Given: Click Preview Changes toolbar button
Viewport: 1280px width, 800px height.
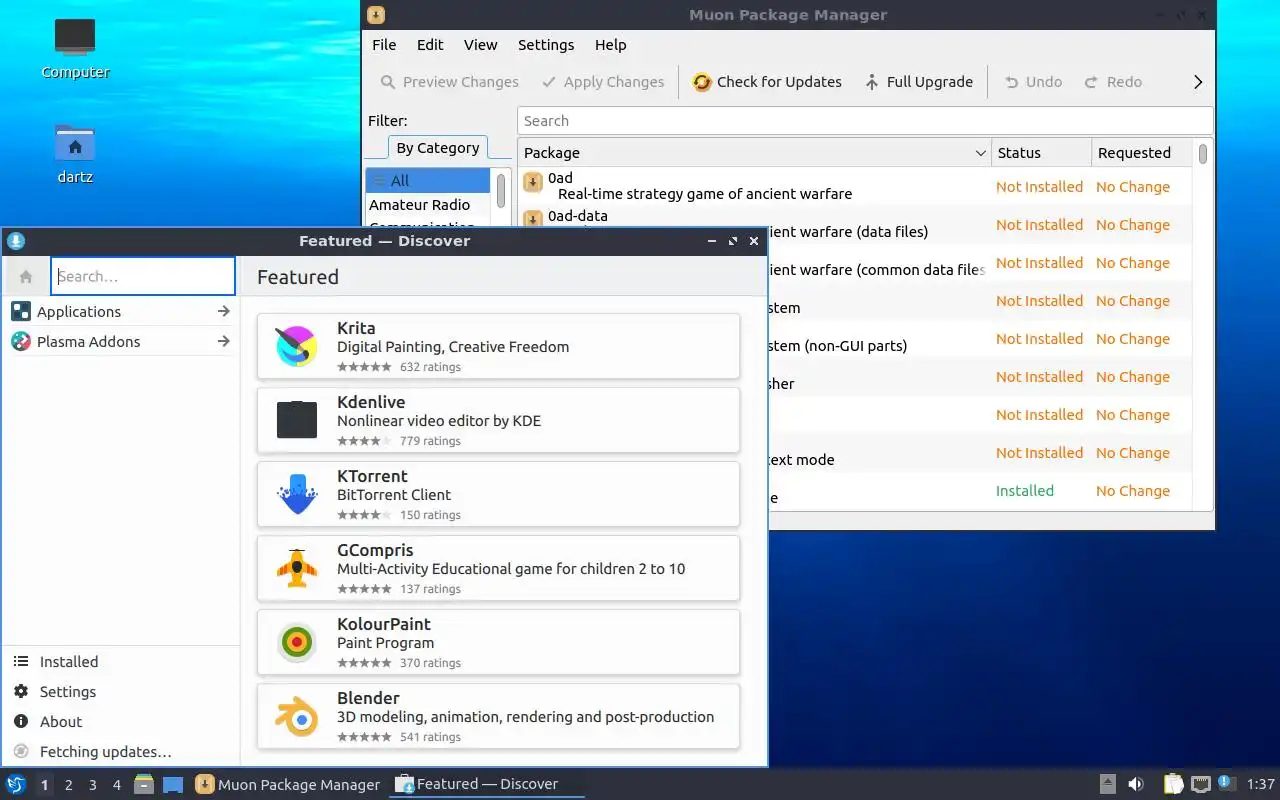Looking at the screenshot, I should click(449, 82).
